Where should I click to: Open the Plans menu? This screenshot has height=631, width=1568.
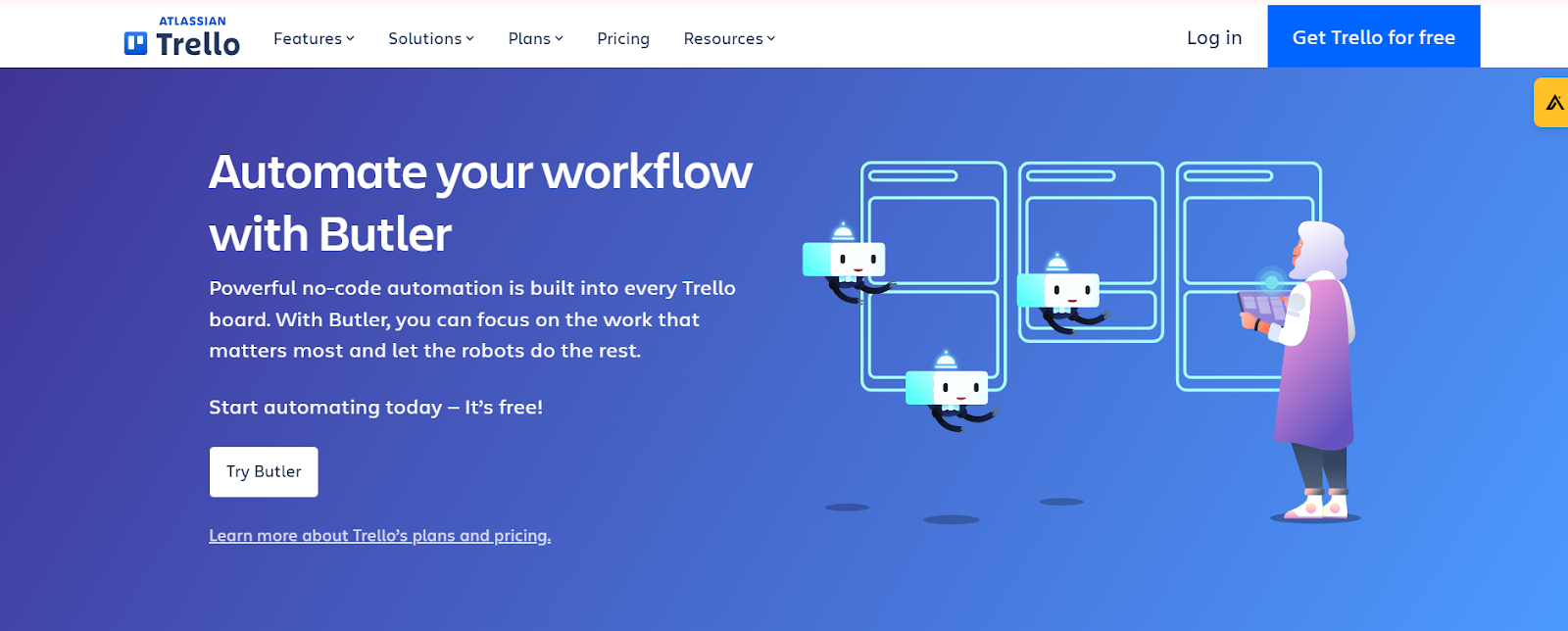click(535, 38)
